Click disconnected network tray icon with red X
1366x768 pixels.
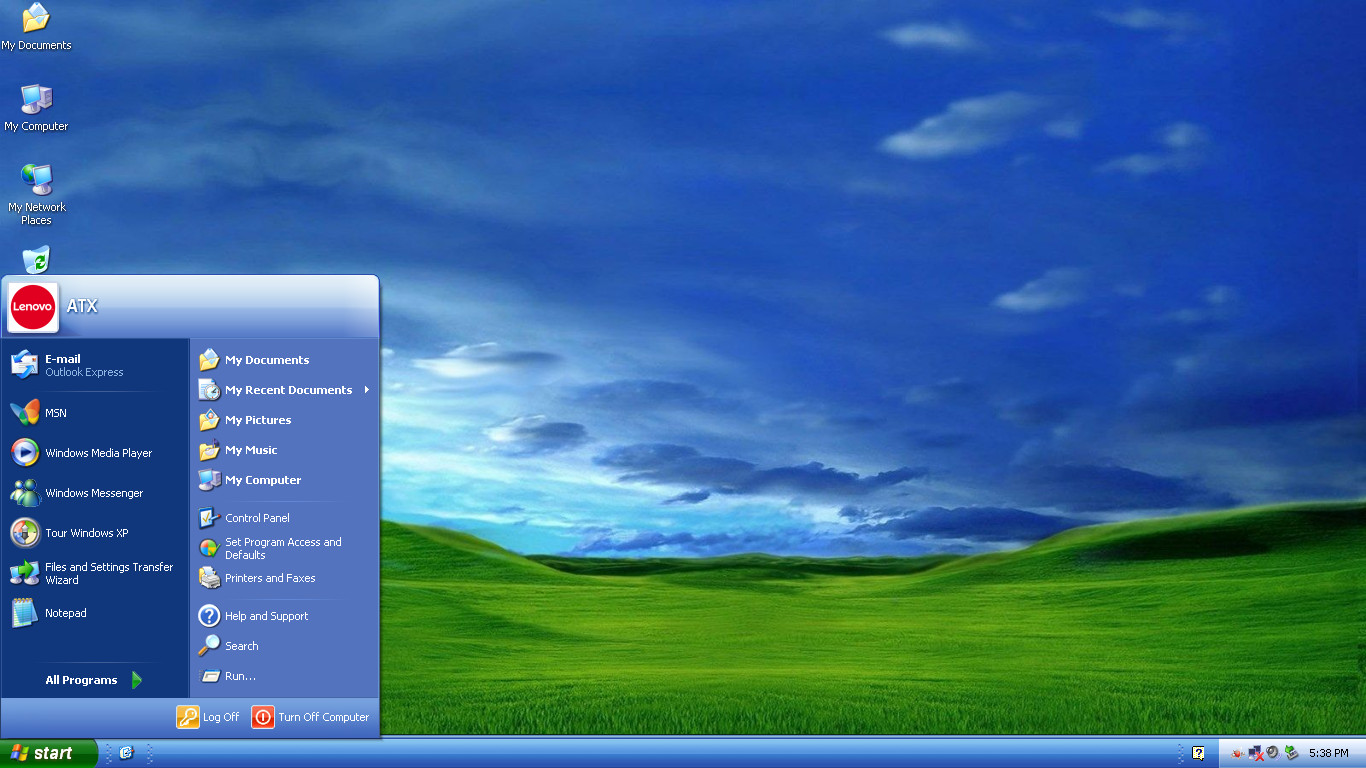[1256, 753]
